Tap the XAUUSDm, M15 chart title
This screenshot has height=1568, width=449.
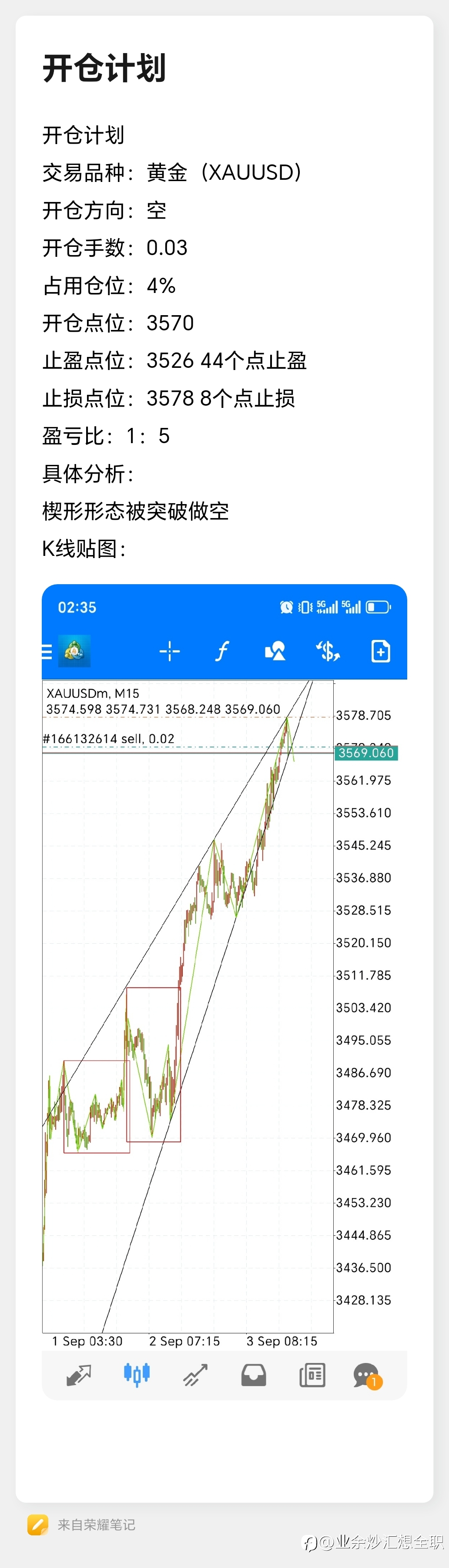click(93, 693)
